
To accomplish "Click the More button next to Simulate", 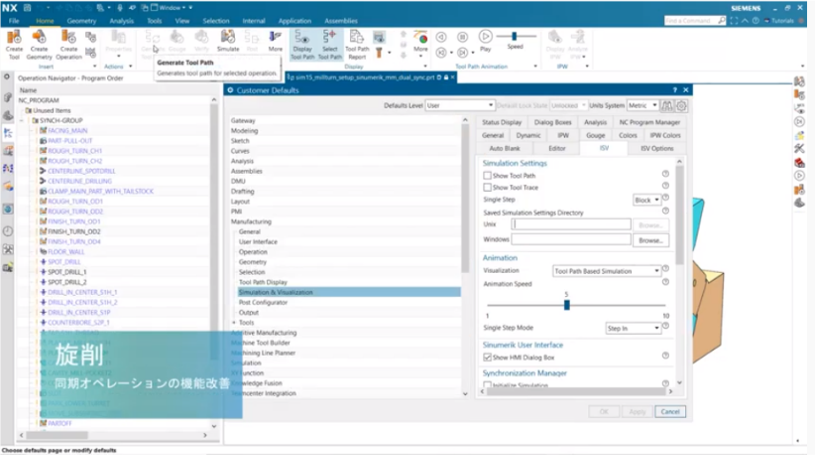I will click(x=275, y=42).
